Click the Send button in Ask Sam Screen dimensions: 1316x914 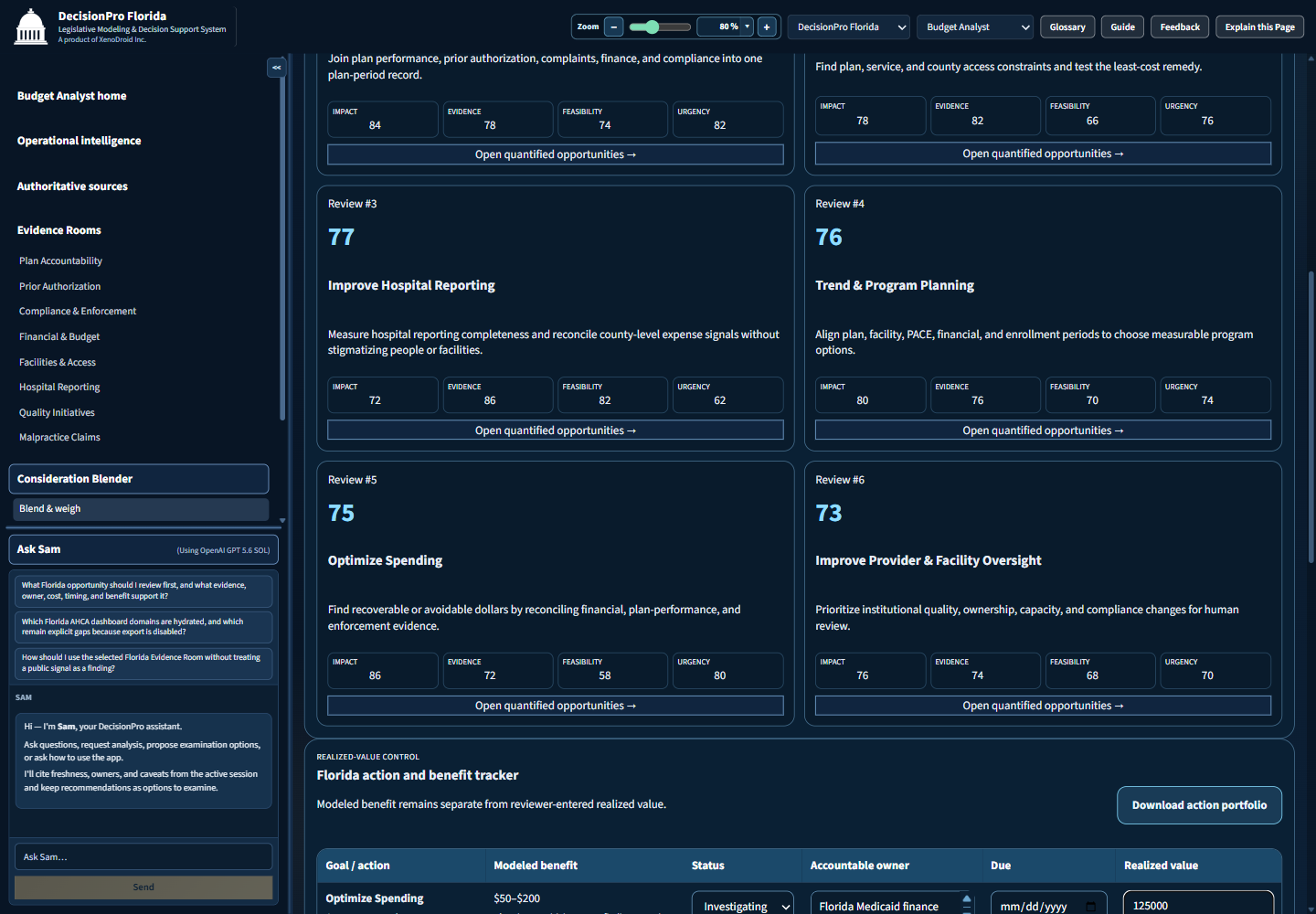point(143,887)
